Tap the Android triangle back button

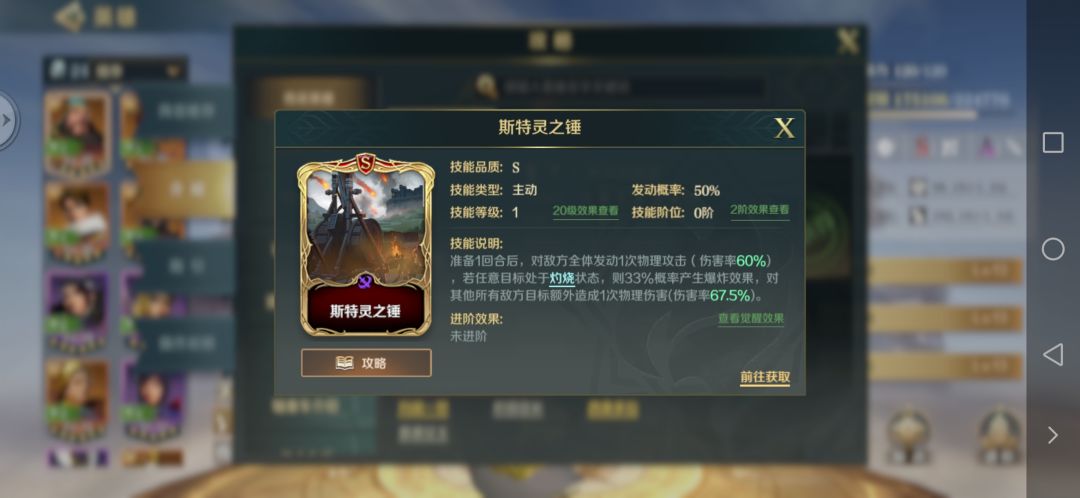1052,355
